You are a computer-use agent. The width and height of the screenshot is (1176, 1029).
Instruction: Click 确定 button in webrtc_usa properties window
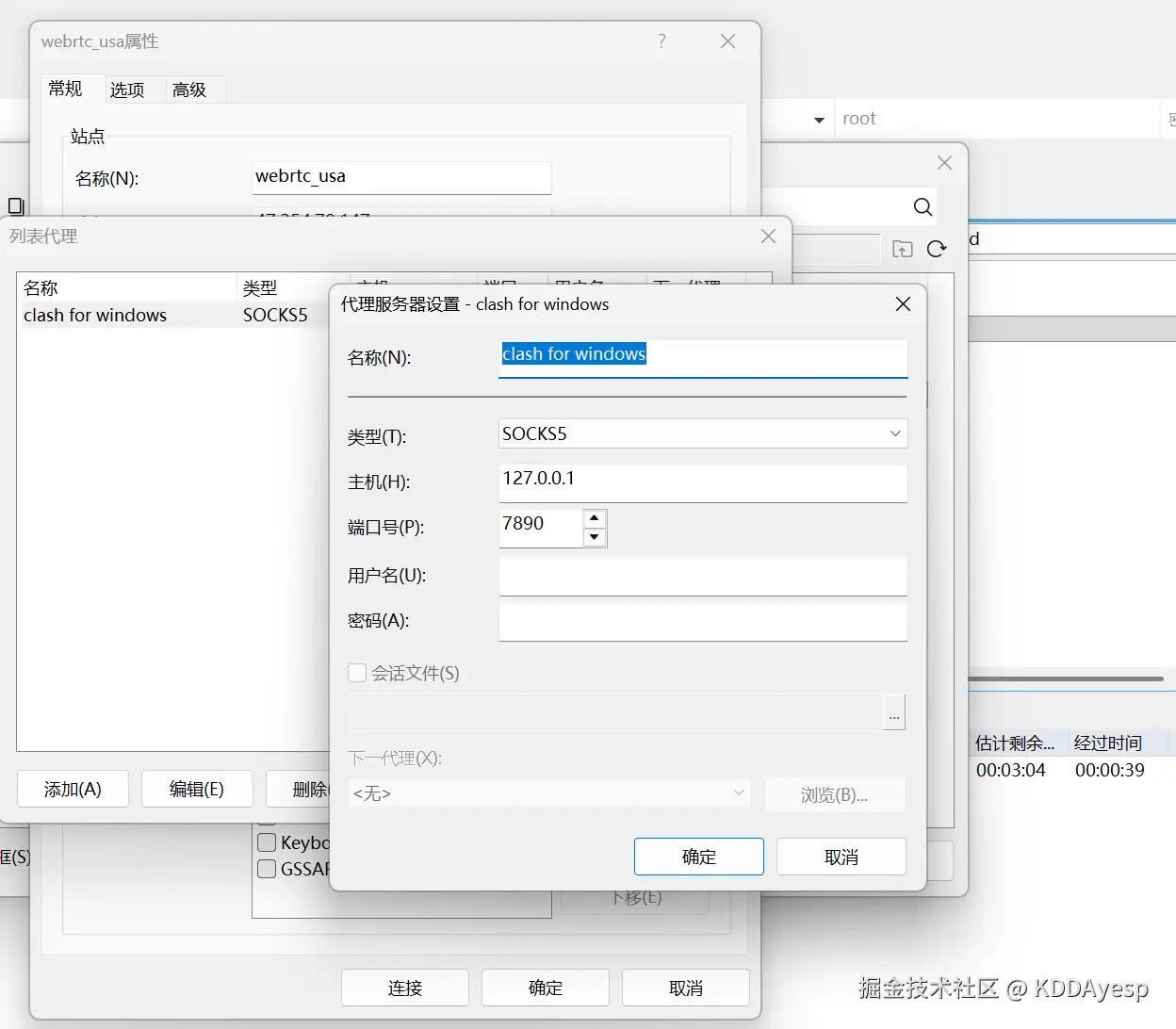(546, 988)
